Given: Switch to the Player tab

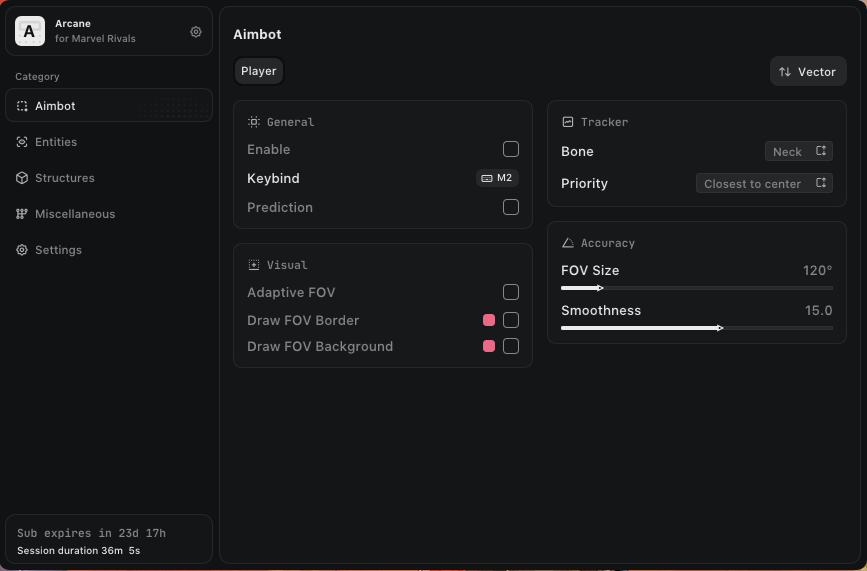Looking at the screenshot, I should click(x=259, y=71).
